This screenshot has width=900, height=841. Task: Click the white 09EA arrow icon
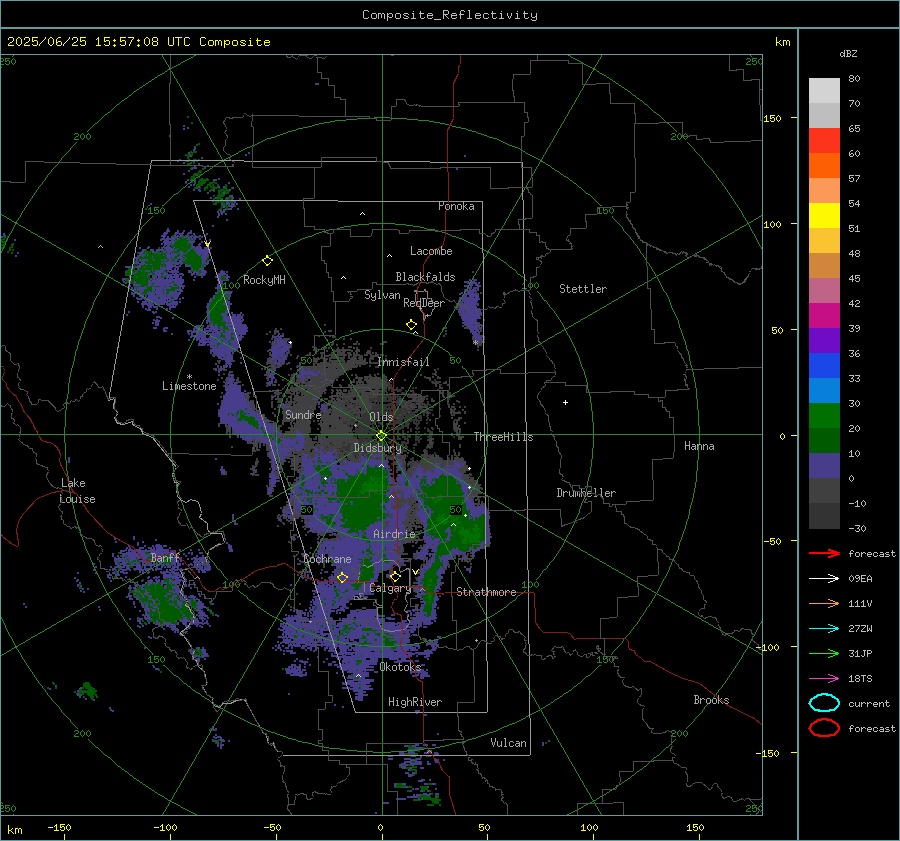[824, 579]
